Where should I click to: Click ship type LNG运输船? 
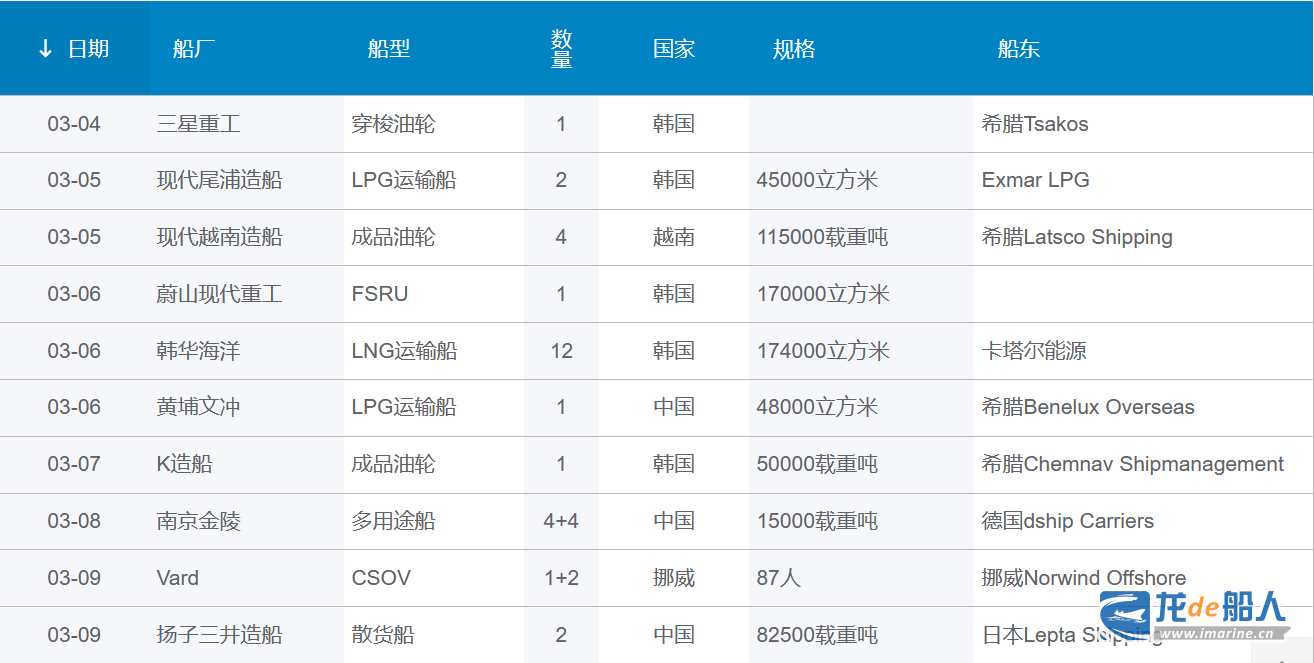tap(404, 351)
